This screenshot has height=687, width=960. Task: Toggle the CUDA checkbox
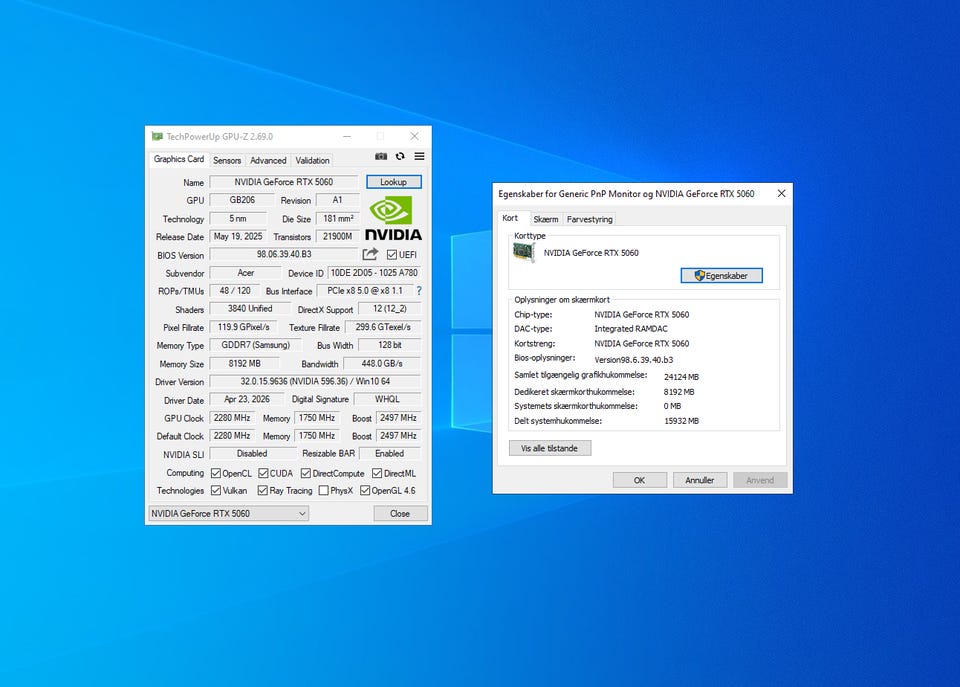[x=263, y=473]
